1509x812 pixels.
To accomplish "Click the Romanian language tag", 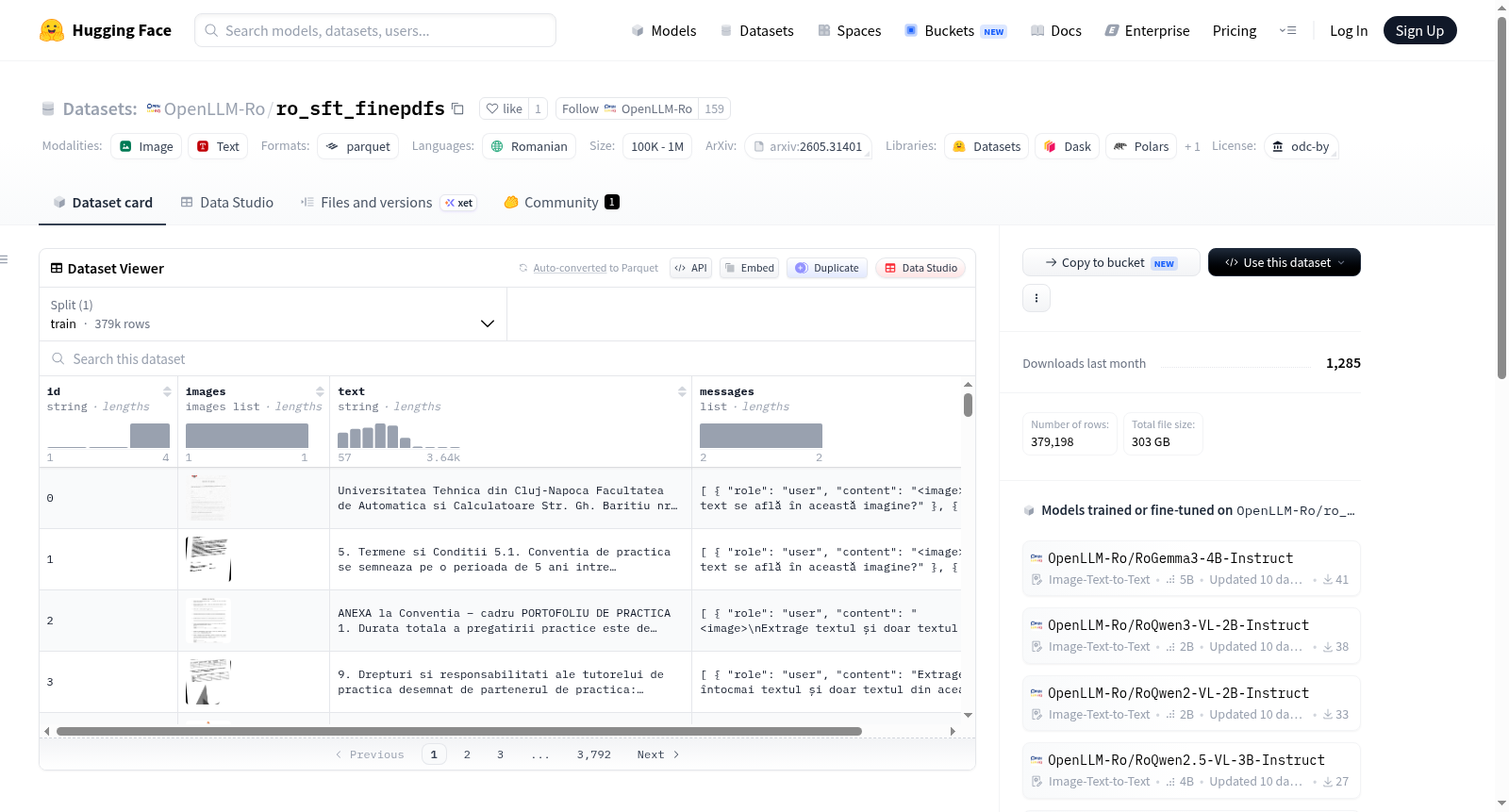I will 529,146.
